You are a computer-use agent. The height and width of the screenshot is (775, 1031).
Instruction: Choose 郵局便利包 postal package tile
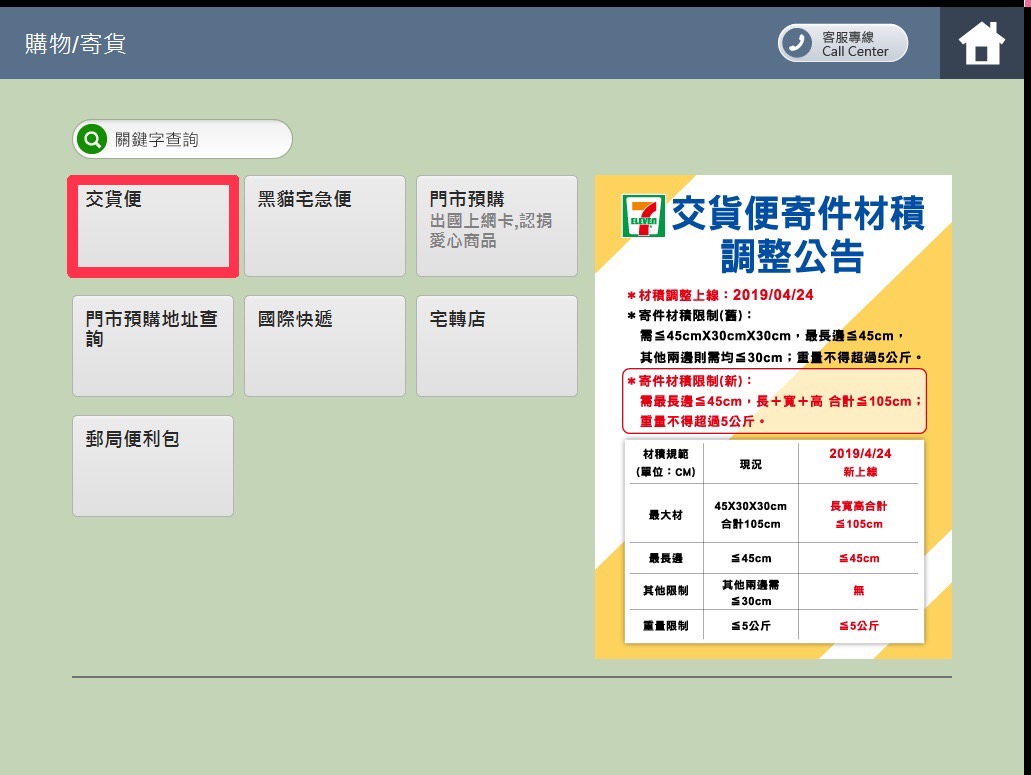pos(153,466)
